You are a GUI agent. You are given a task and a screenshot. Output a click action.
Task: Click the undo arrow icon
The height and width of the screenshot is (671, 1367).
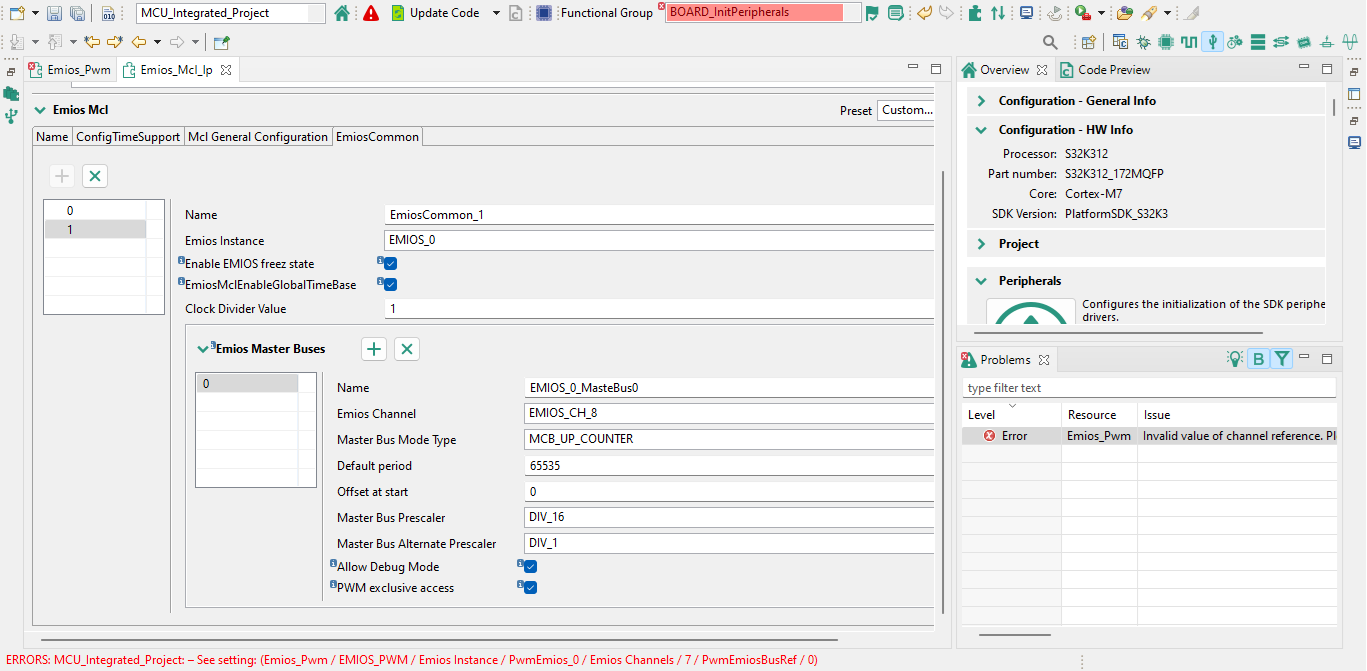pyautogui.click(x=922, y=13)
